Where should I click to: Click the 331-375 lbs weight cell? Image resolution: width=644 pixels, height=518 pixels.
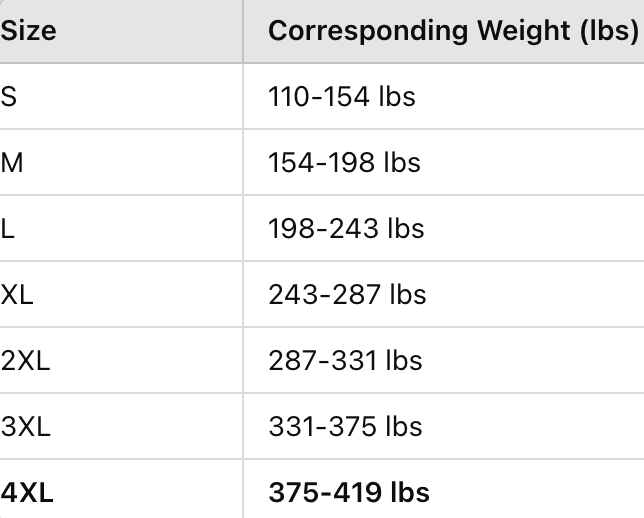345,426
